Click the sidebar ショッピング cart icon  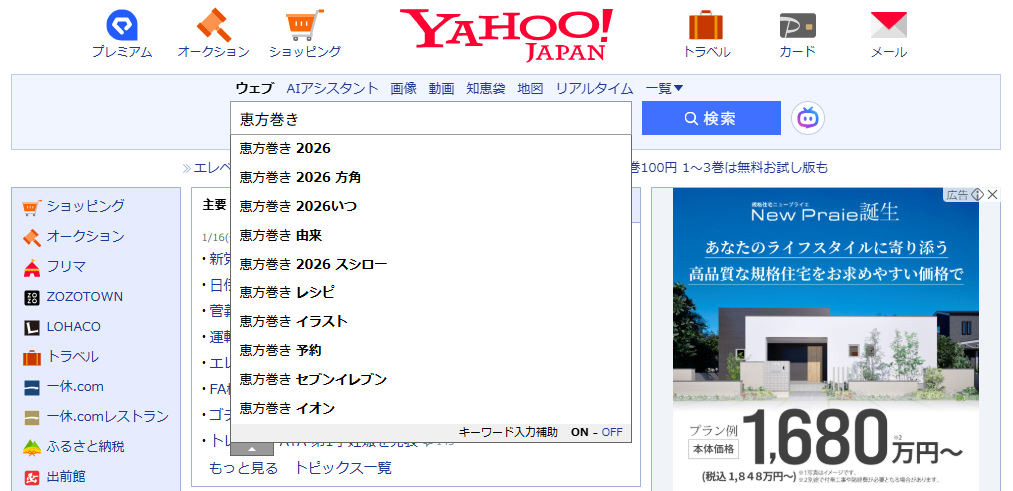click(32, 207)
